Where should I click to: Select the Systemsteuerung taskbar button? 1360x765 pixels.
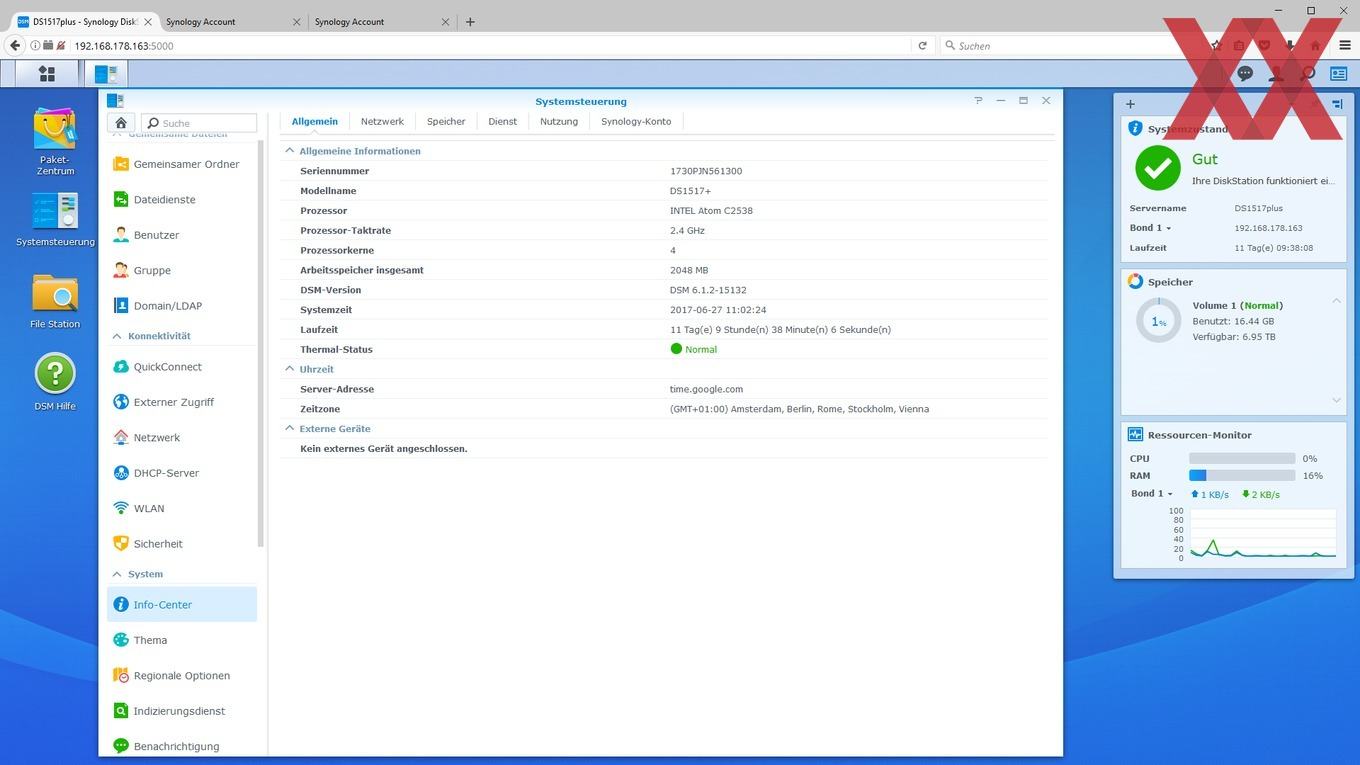pos(106,73)
